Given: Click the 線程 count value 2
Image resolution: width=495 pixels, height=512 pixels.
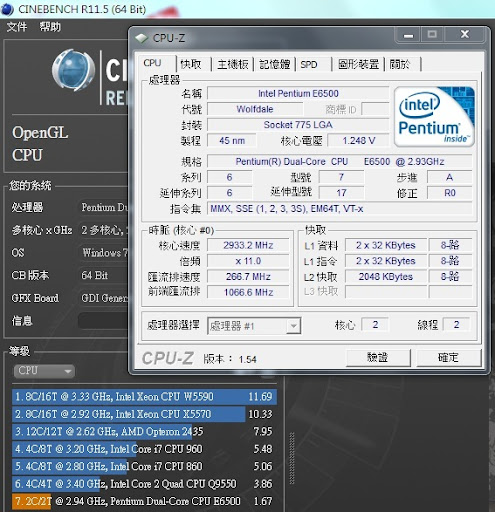Looking at the screenshot, I should tap(456, 325).
